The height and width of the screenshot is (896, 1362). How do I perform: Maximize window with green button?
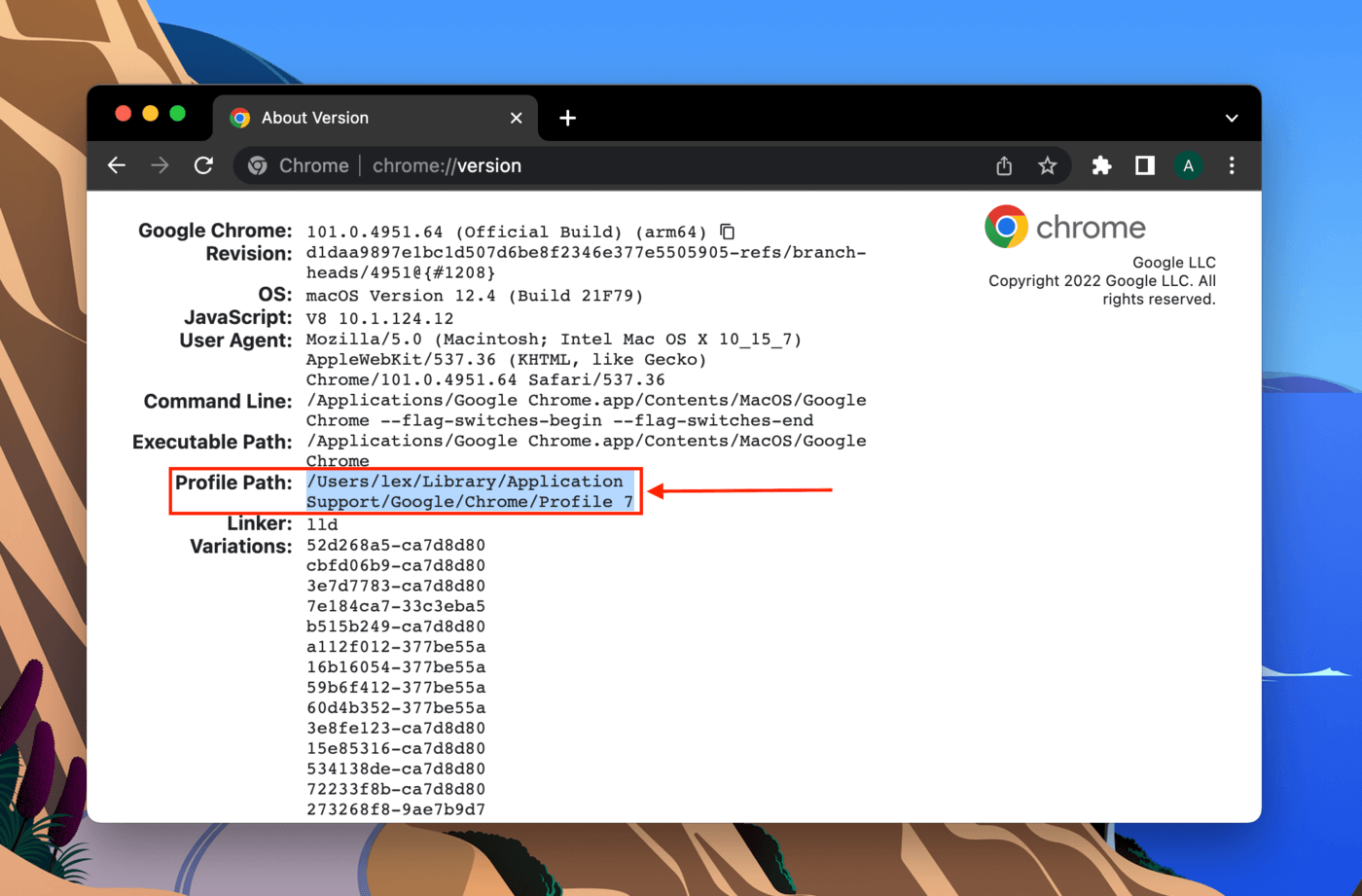177,114
